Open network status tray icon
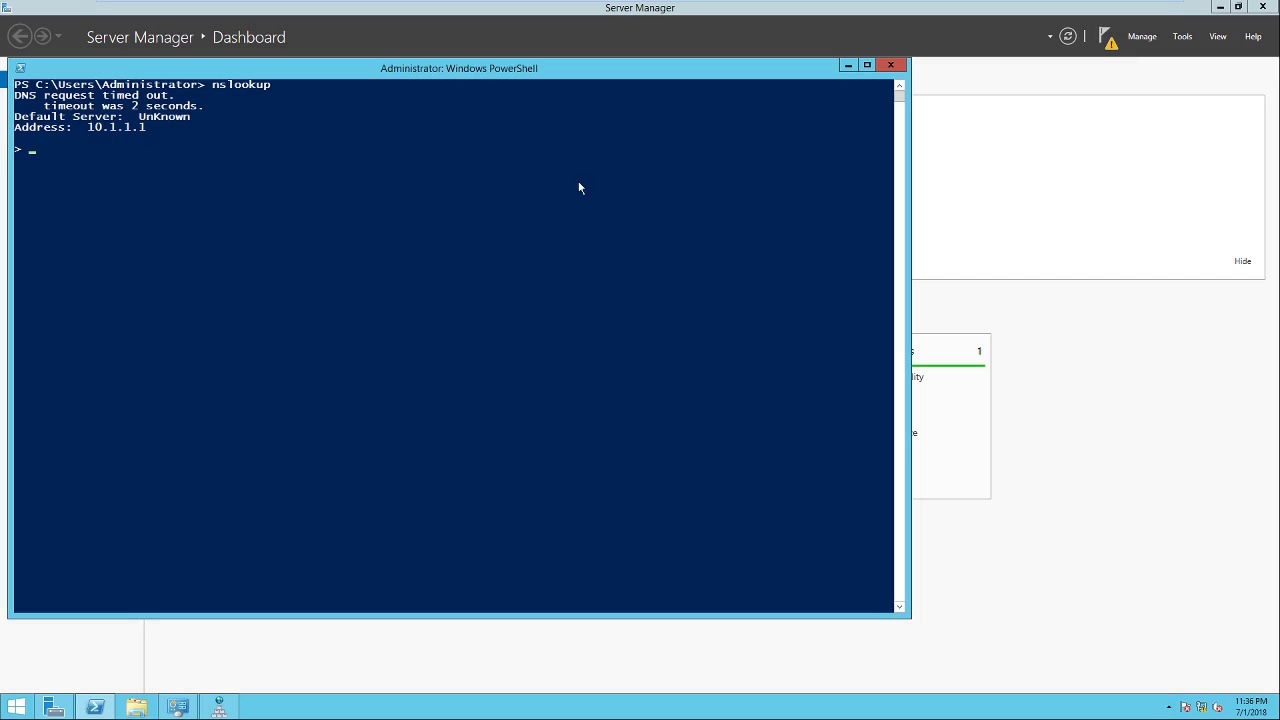 pos(1202,707)
